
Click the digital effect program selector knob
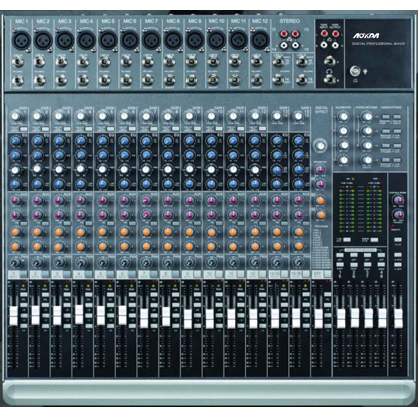(x=320, y=146)
